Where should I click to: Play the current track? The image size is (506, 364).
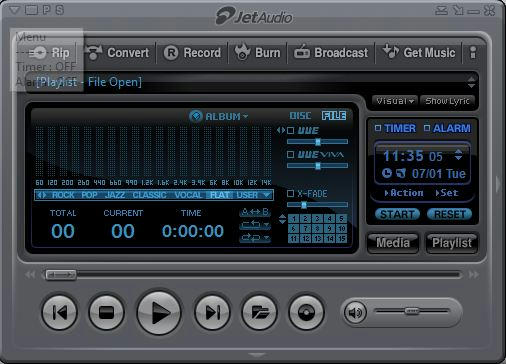click(159, 313)
